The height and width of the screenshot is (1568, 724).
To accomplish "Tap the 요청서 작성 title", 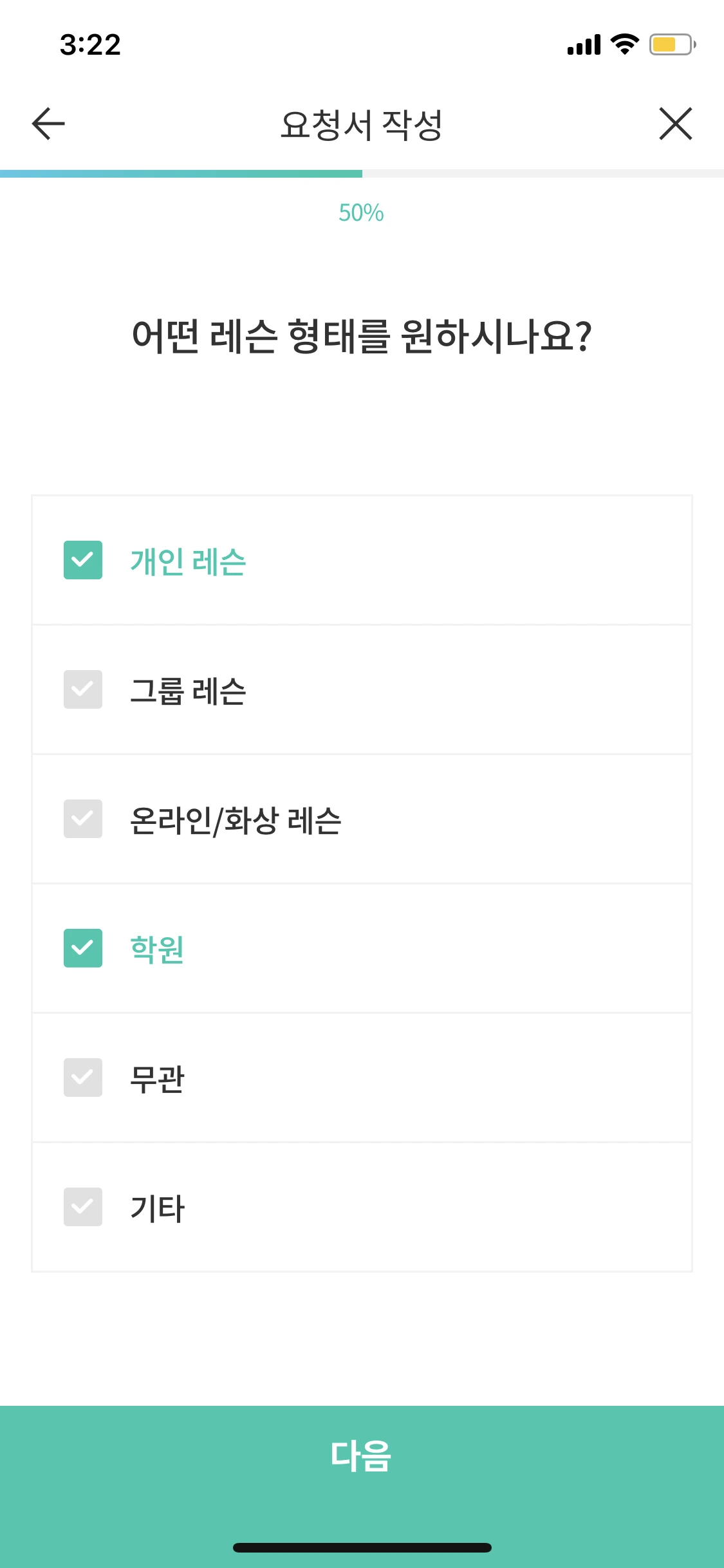I will pyautogui.click(x=362, y=122).
